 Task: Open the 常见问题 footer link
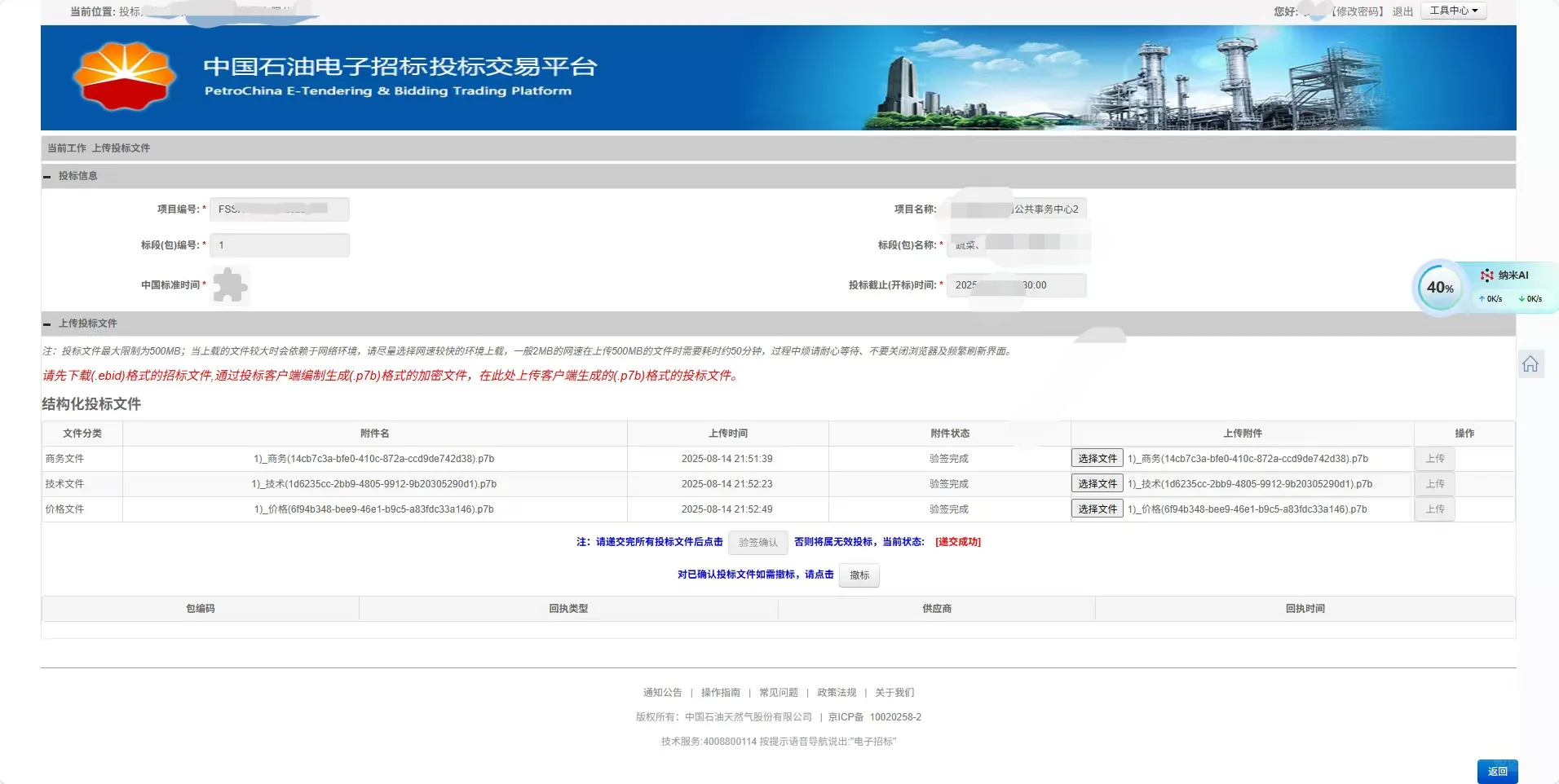point(779,693)
